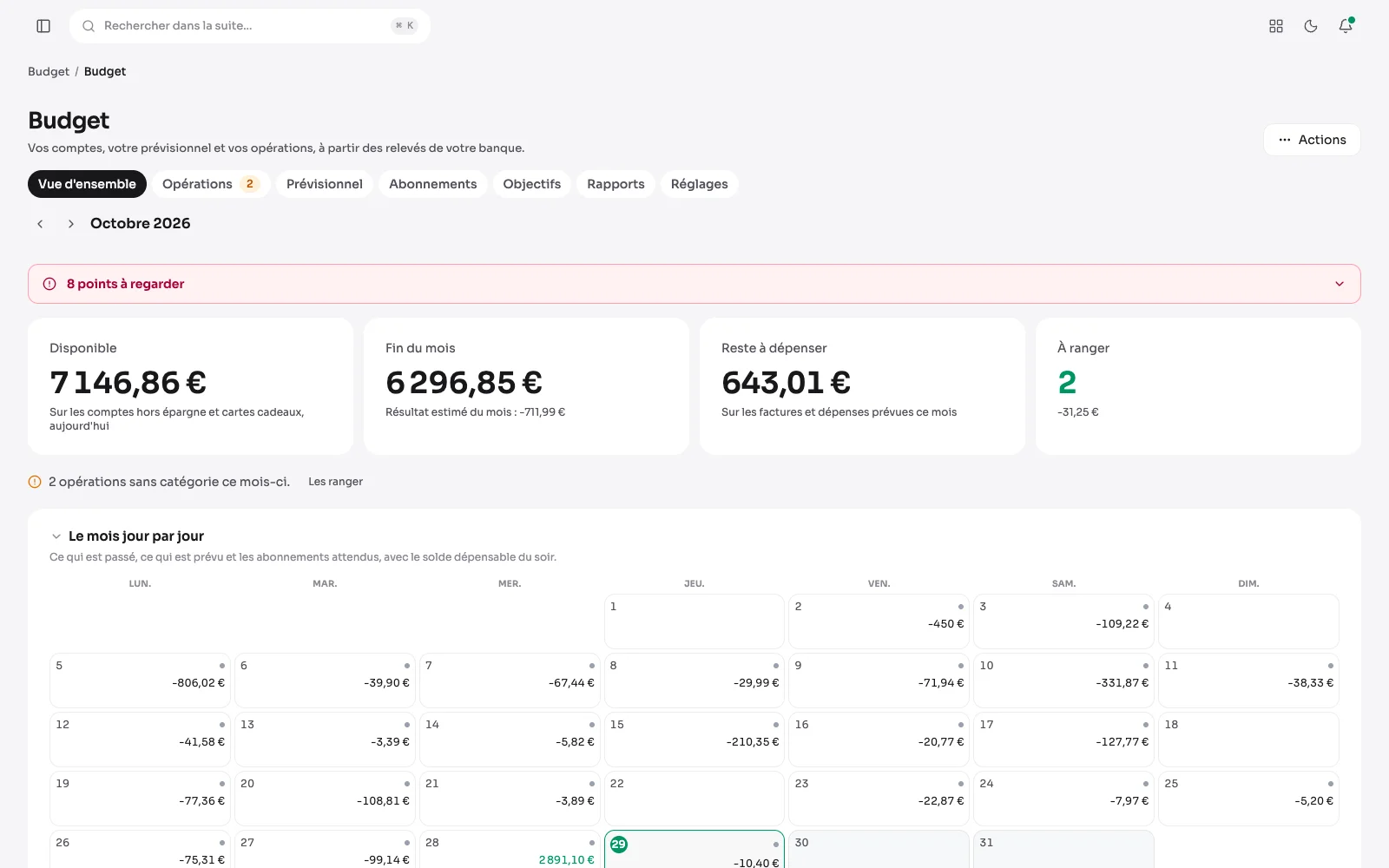Screen dimensions: 1389x868
Task: Expand the 8 points à regarder banner
Action: [694, 284]
